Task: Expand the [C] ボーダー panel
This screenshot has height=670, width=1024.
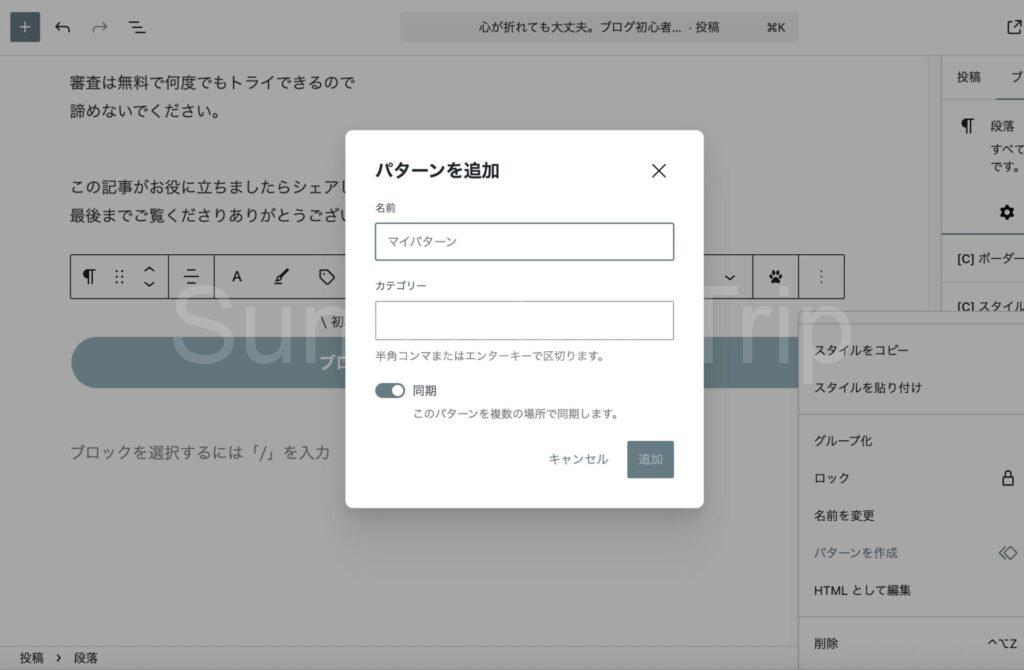Action: pos(989,258)
